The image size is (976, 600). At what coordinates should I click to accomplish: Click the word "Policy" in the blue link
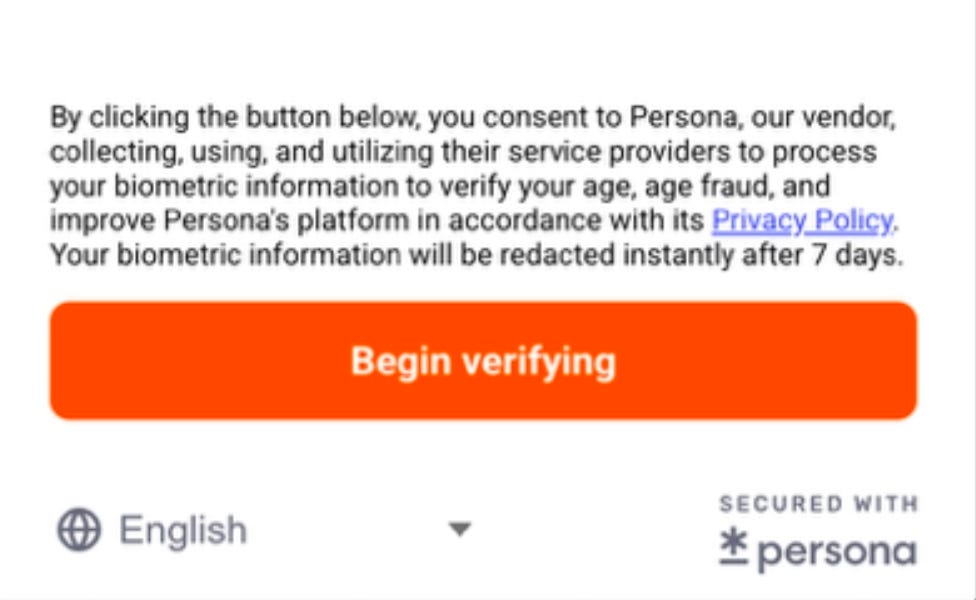click(x=850, y=220)
